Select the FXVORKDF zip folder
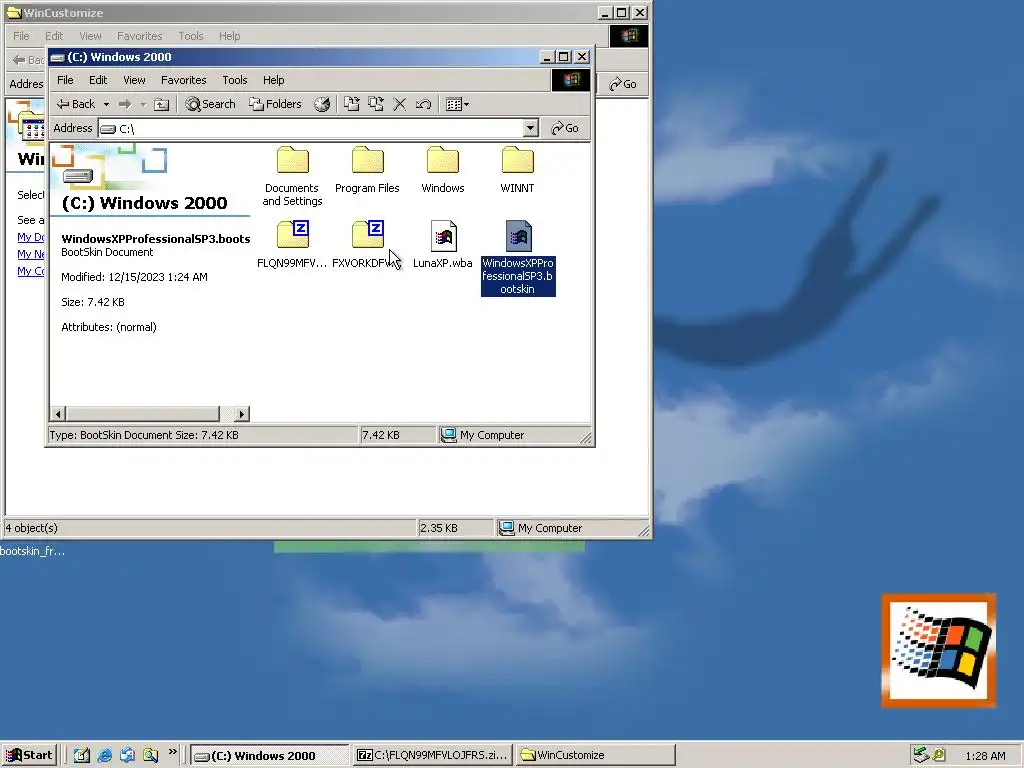The height and width of the screenshot is (768, 1024). [367, 244]
